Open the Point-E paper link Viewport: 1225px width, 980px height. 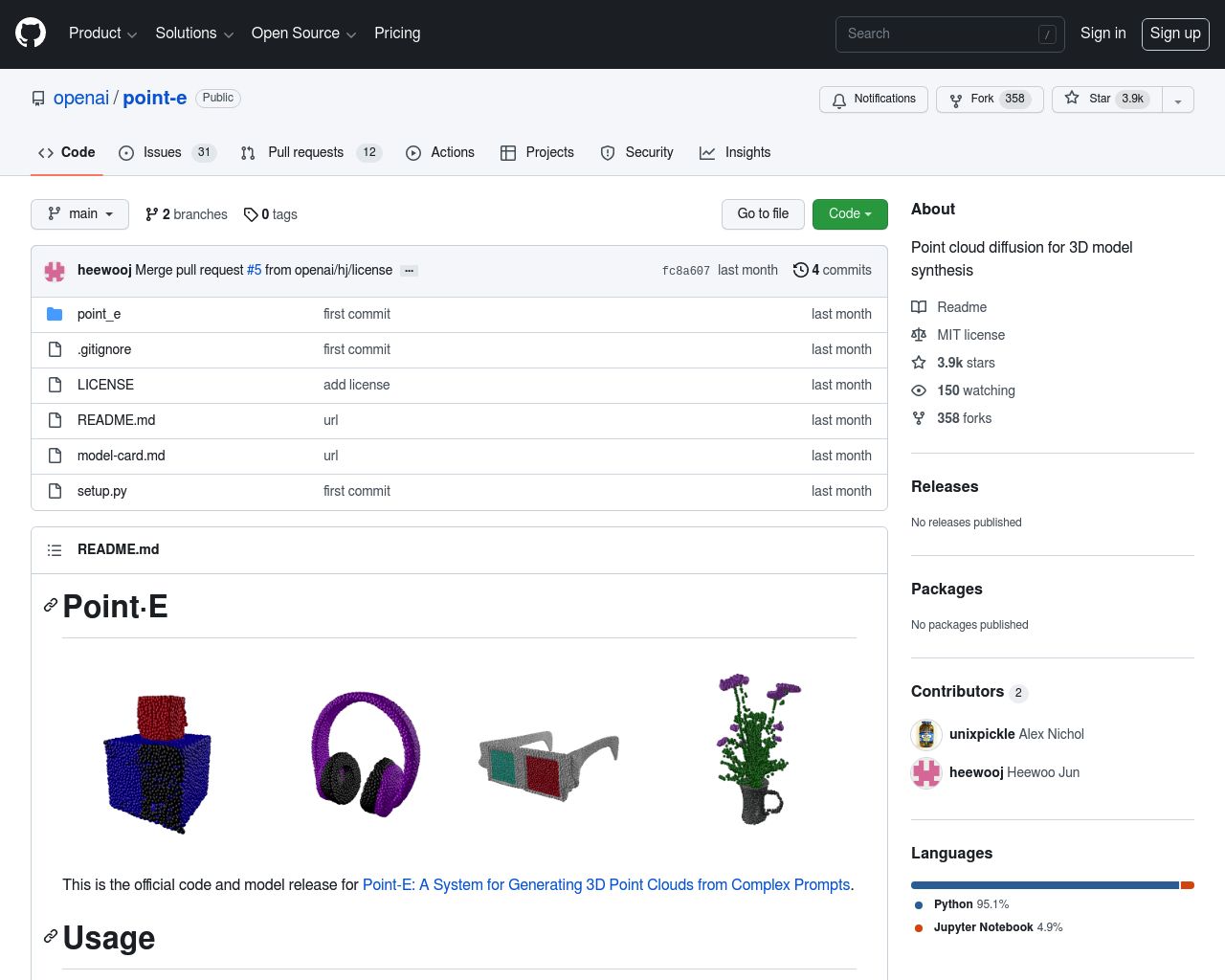click(607, 885)
